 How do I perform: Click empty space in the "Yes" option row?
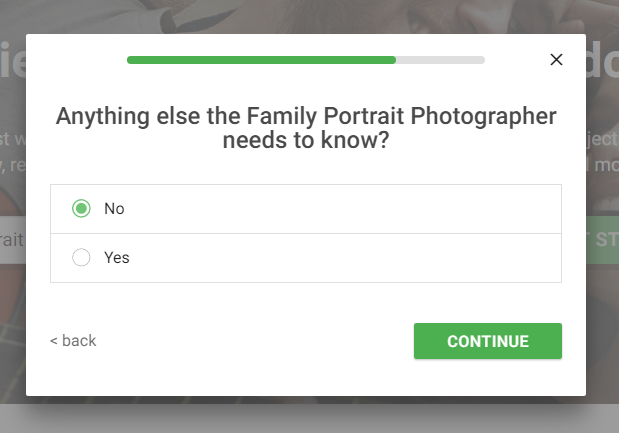(336, 258)
